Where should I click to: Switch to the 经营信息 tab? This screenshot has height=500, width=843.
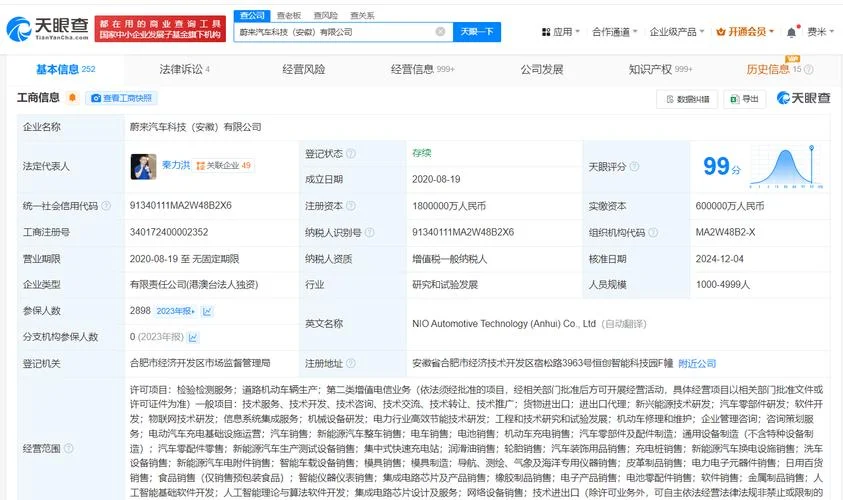pos(423,69)
